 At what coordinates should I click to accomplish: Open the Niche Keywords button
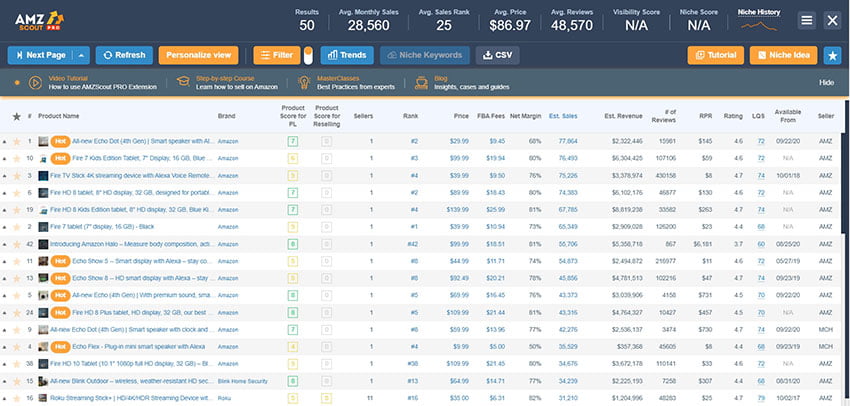point(424,55)
